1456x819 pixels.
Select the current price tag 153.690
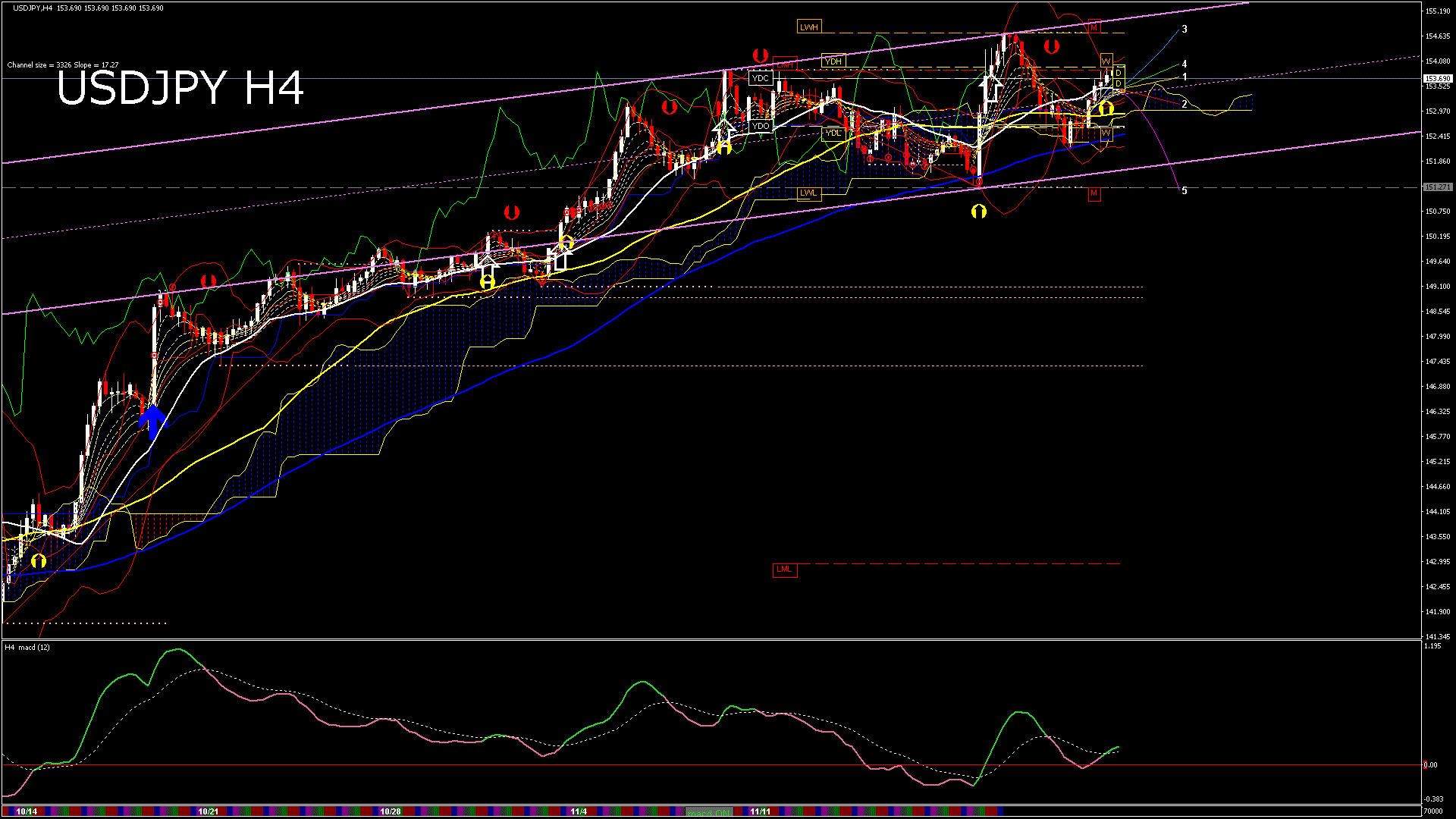coord(1438,78)
